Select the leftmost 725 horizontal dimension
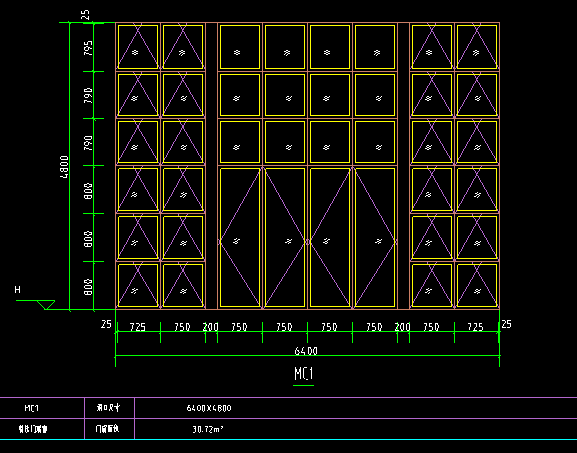The image size is (577, 453). (x=138, y=327)
